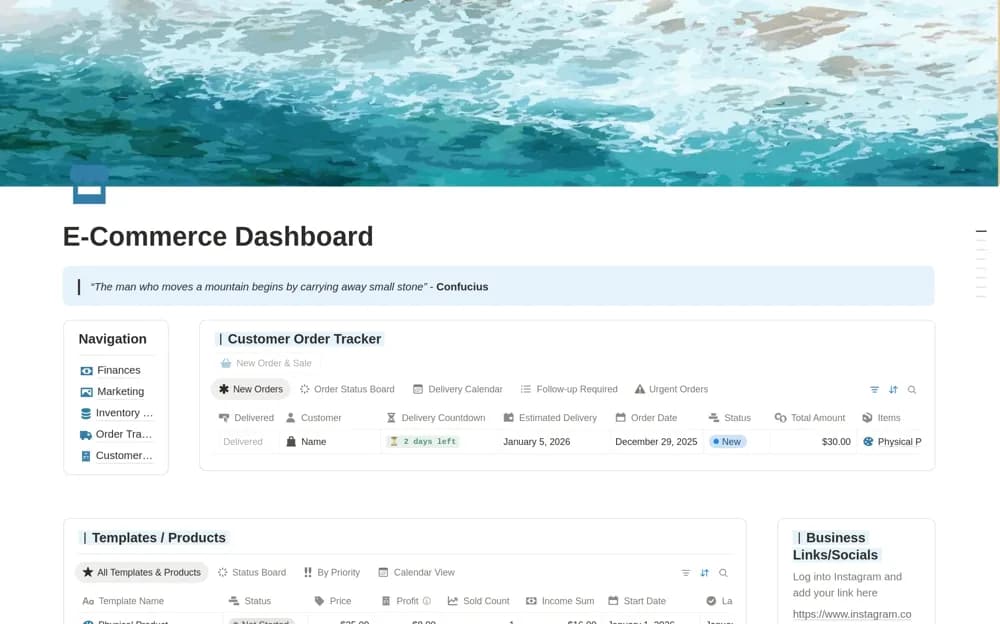This screenshot has width=1000, height=624.
Task: Switch to Order Status Board tab
Action: (348, 389)
